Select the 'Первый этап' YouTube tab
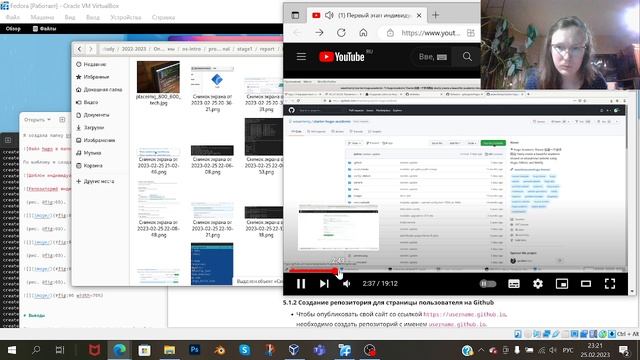640x360 pixels. point(367,16)
